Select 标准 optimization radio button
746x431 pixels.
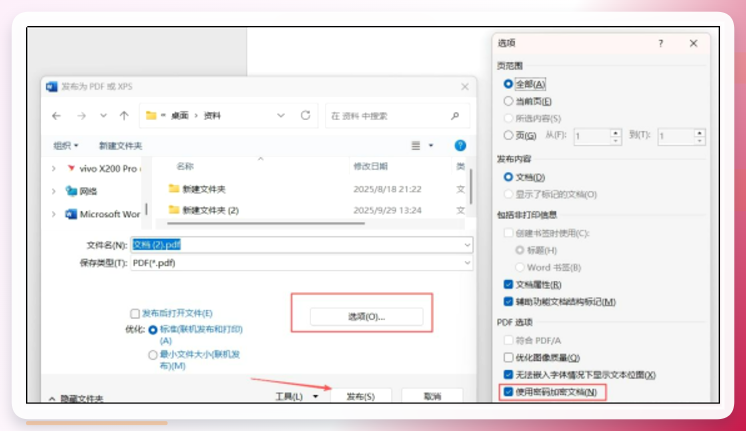pos(153,330)
